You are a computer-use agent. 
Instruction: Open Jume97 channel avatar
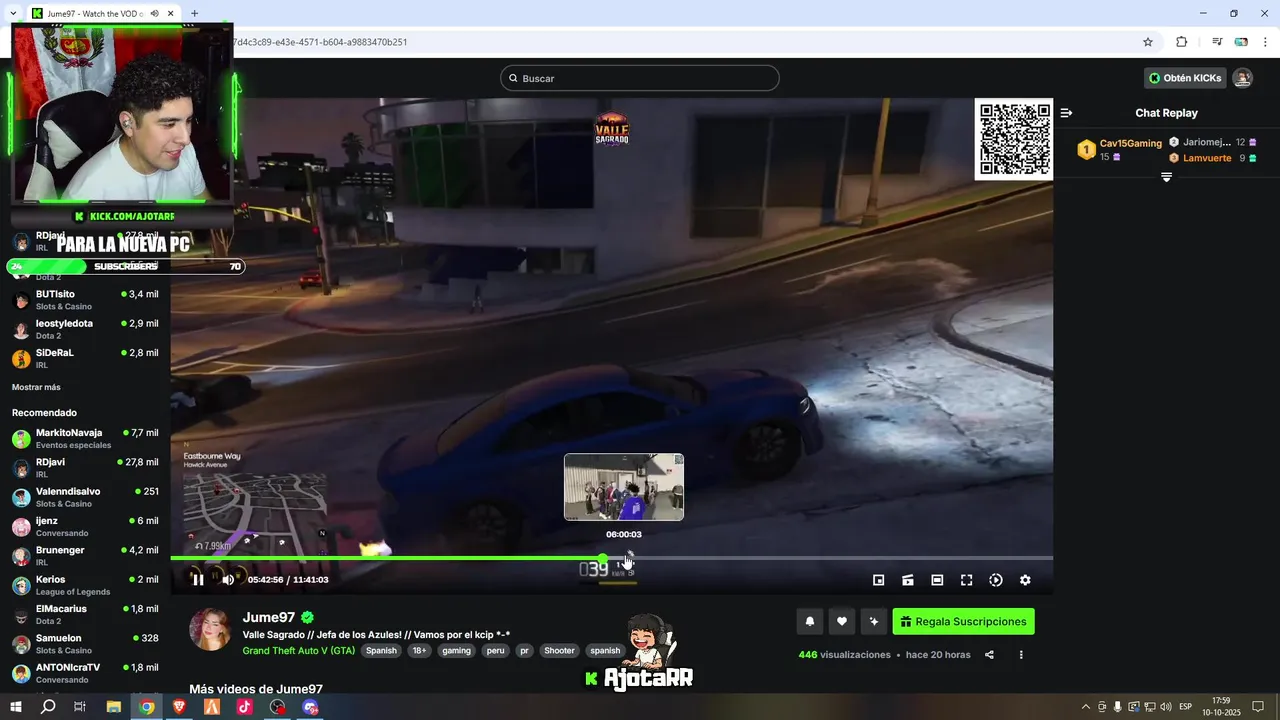(210, 629)
